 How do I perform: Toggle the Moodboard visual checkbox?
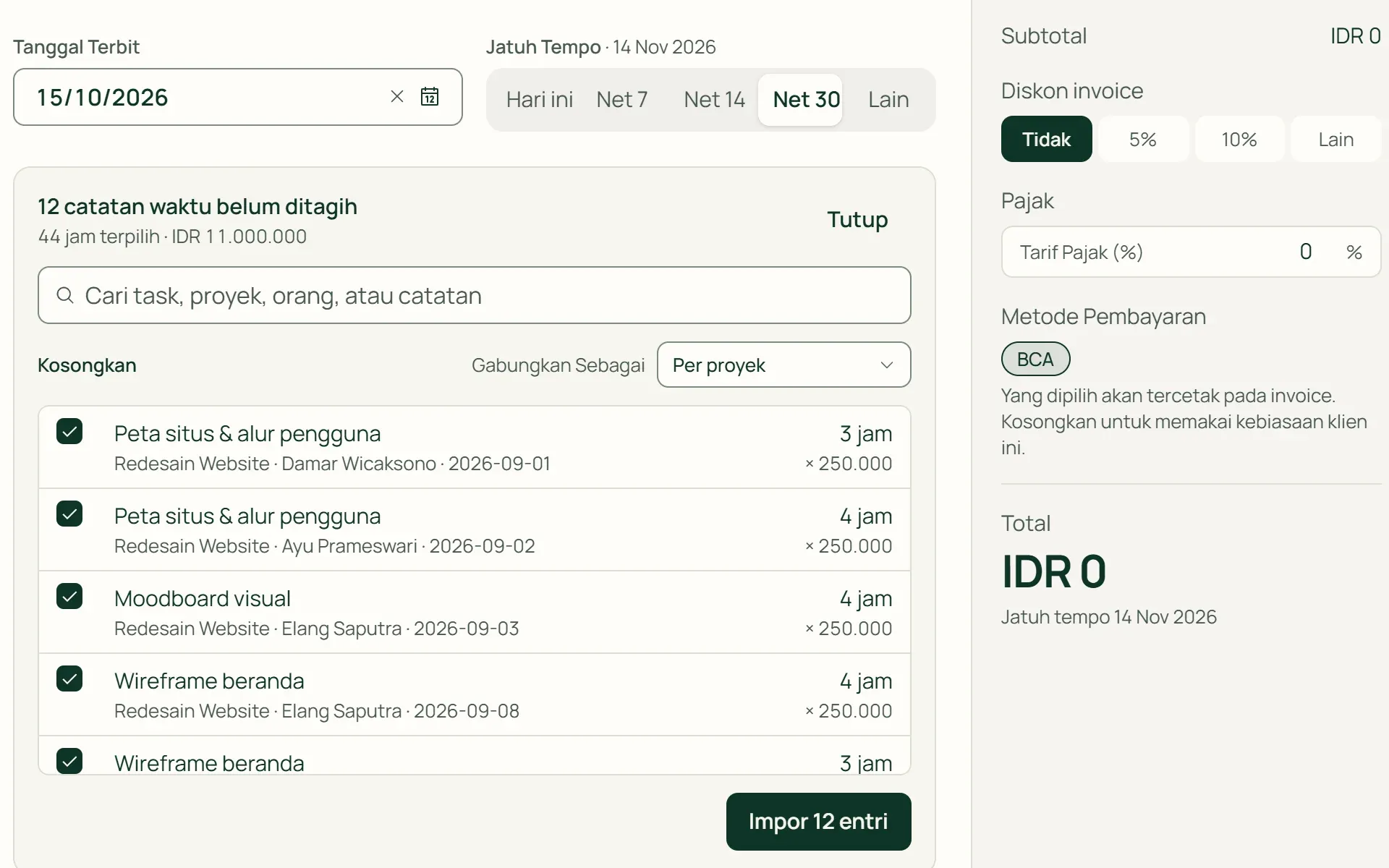tap(69, 596)
